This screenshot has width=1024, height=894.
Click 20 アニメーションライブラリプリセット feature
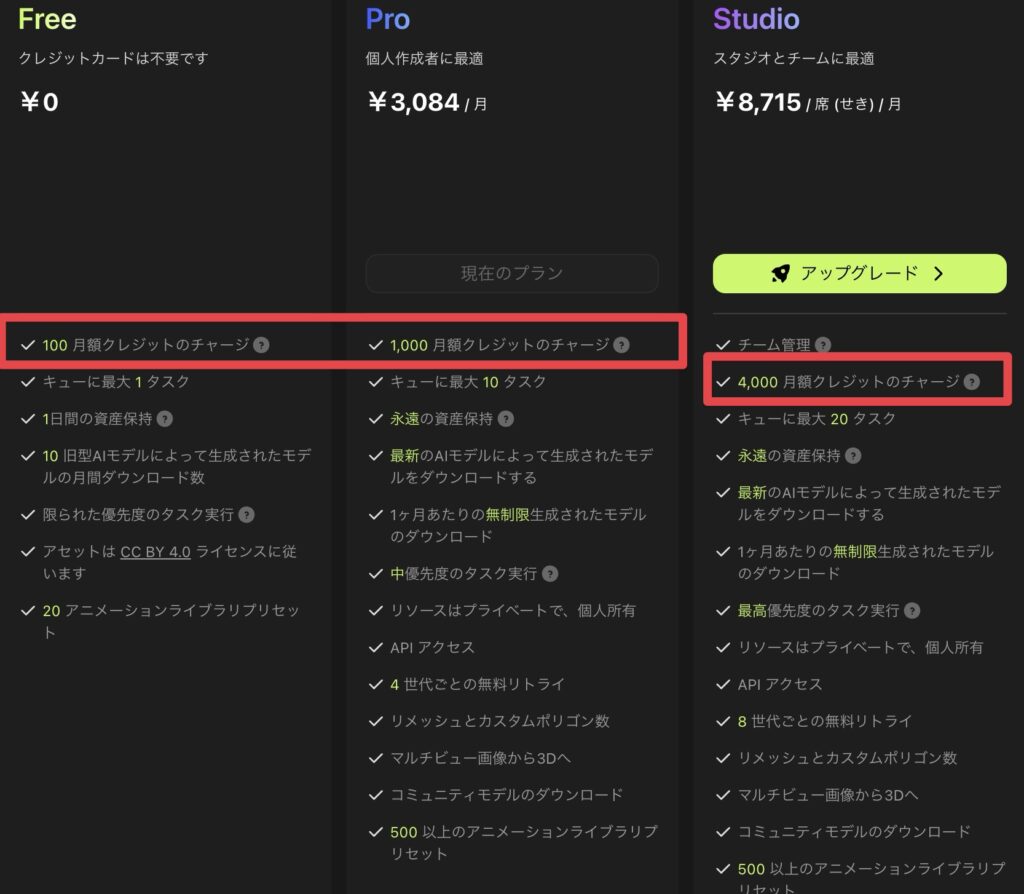tap(171, 621)
